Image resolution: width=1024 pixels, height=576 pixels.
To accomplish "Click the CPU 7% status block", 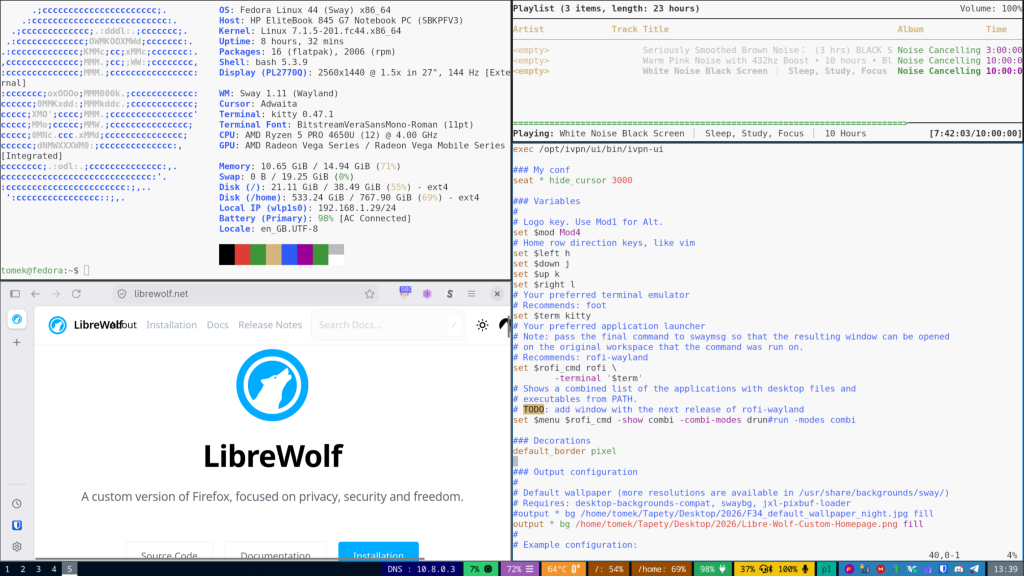I will tap(481, 569).
